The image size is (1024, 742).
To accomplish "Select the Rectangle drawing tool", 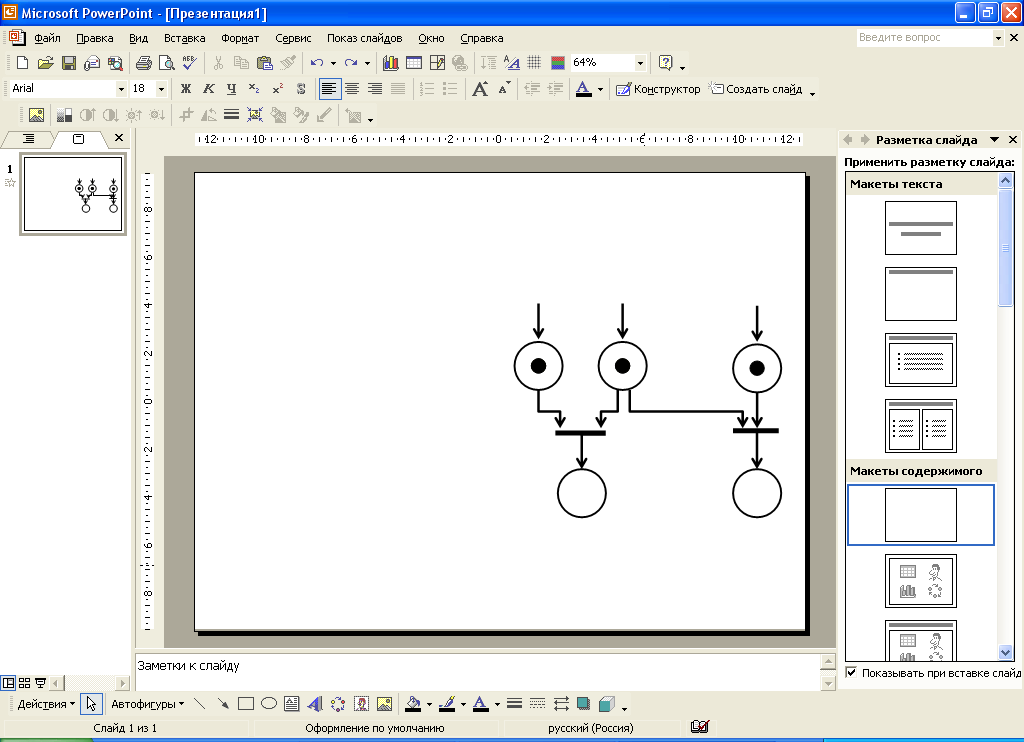I will coord(246,703).
